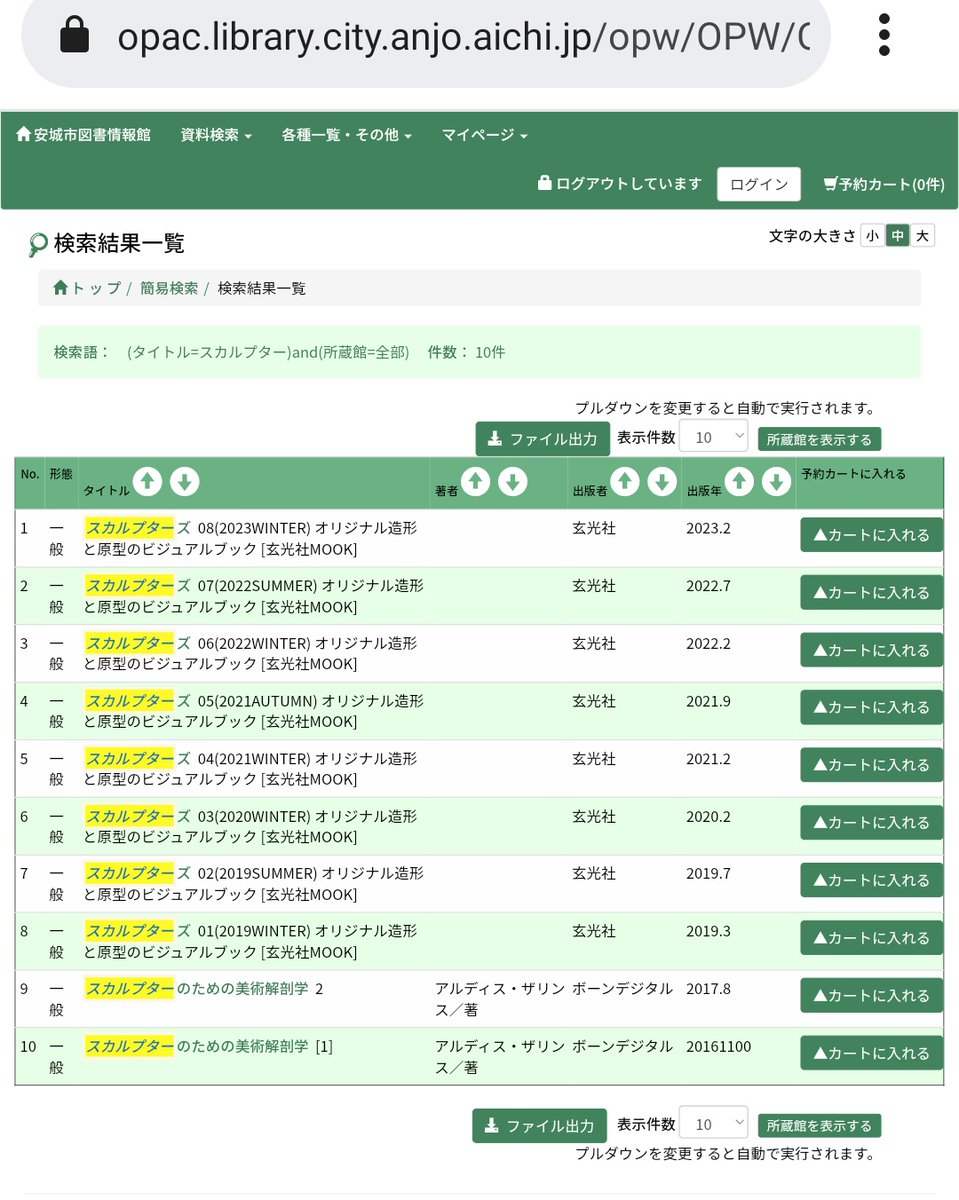Click the ログイン button
This screenshot has height=1200, width=959.
[759, 184]
